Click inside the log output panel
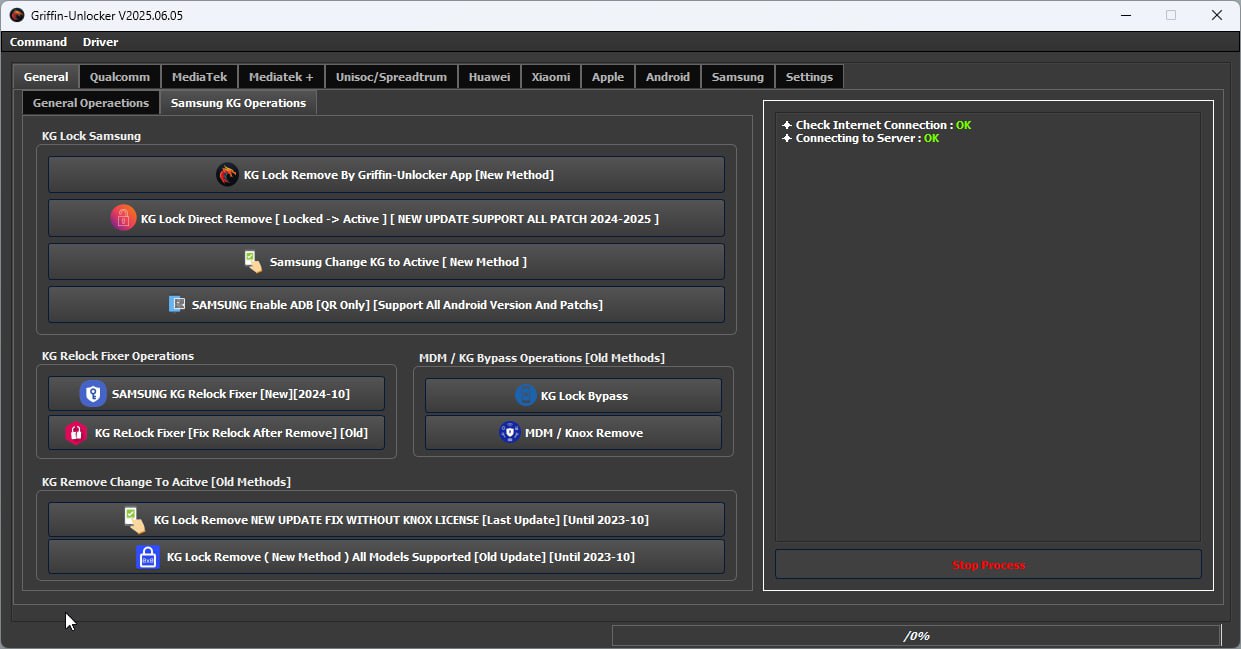The image size is (1241, 649). (987, 330)
